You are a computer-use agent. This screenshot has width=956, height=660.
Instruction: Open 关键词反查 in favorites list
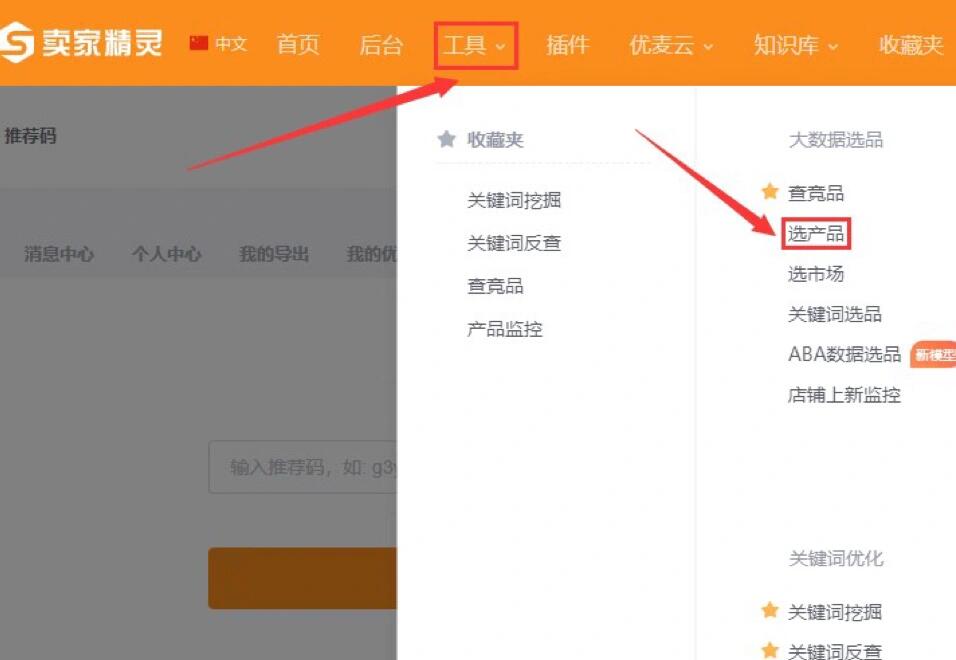point(514,243)
